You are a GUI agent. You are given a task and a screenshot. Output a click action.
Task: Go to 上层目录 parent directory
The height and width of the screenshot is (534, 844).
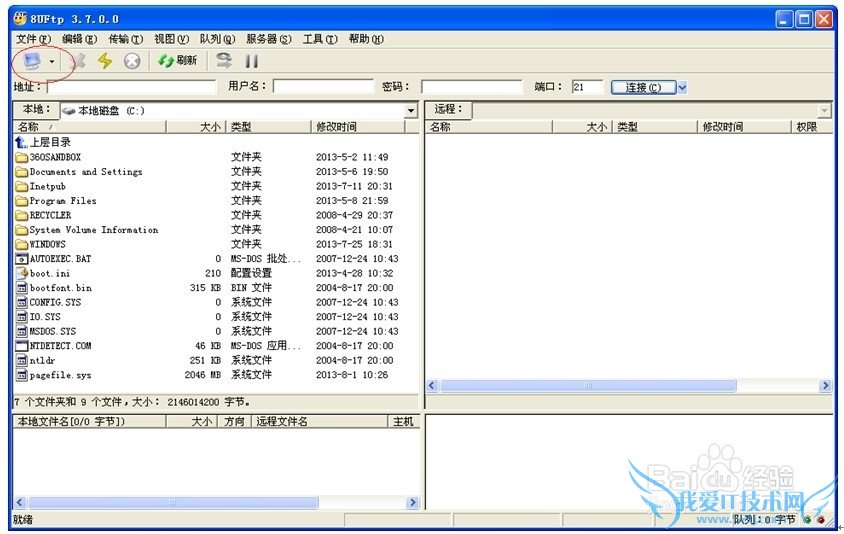click(x=43, y=142)
